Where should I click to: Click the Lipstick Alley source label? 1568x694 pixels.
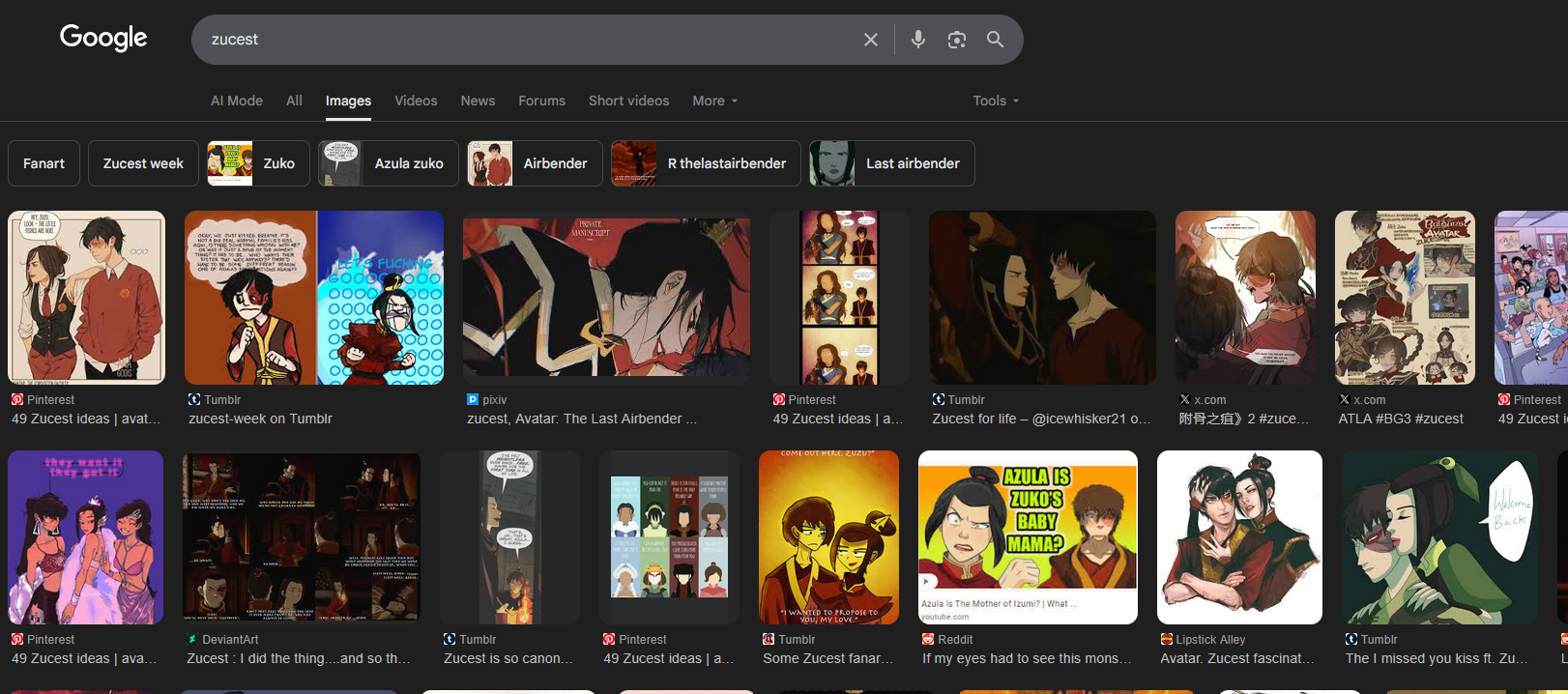coord(1210,639)
